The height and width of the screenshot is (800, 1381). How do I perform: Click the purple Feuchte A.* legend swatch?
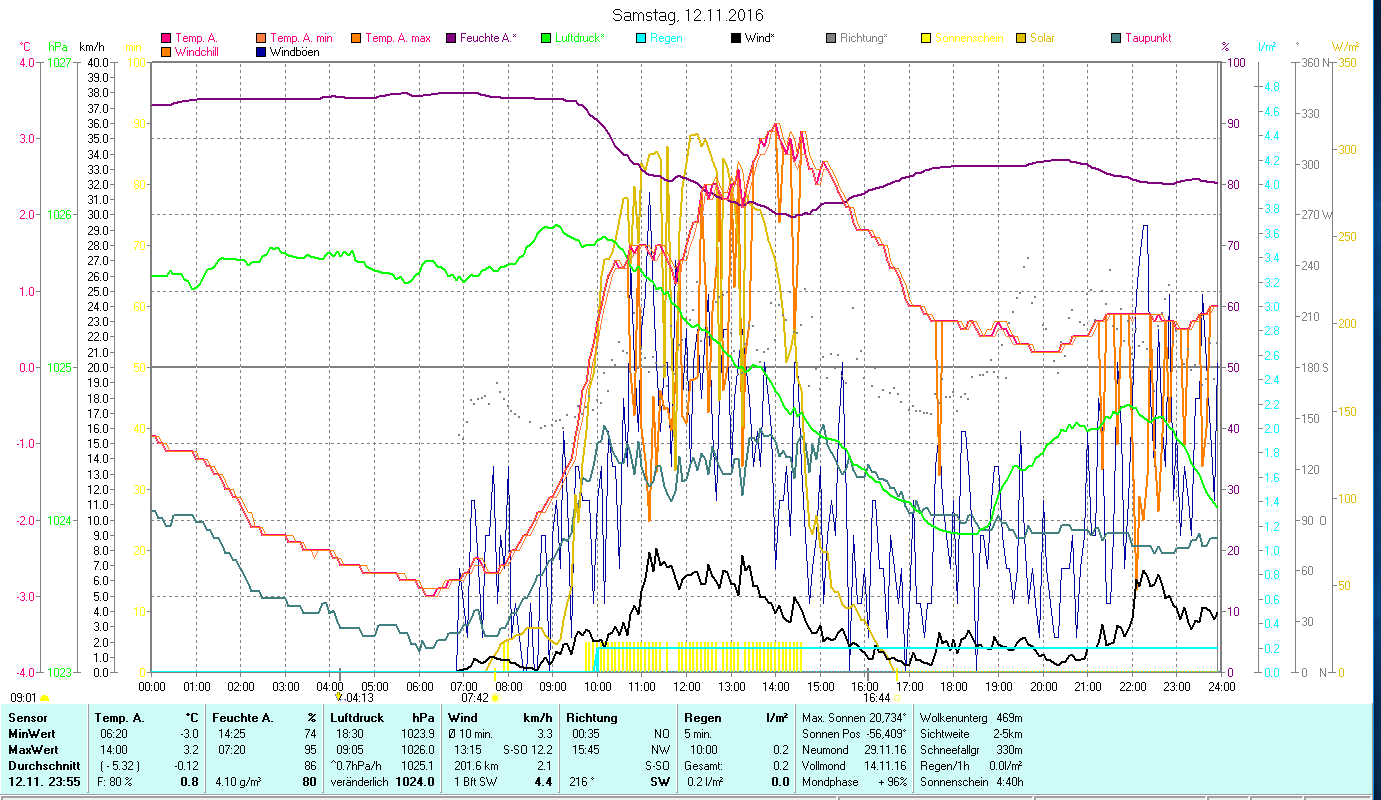tap(451, 39)
